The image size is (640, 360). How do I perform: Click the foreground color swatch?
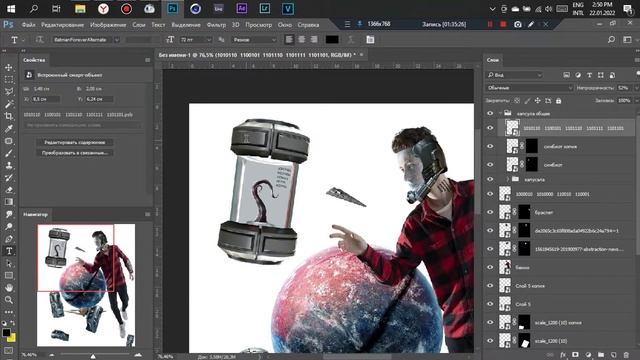[x=6, y=332]
